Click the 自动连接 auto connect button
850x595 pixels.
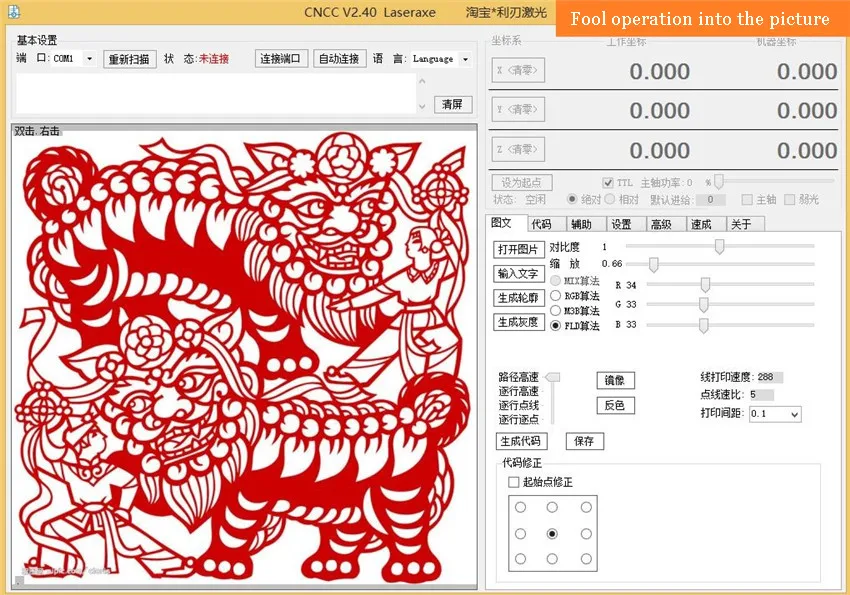point(339,59)
